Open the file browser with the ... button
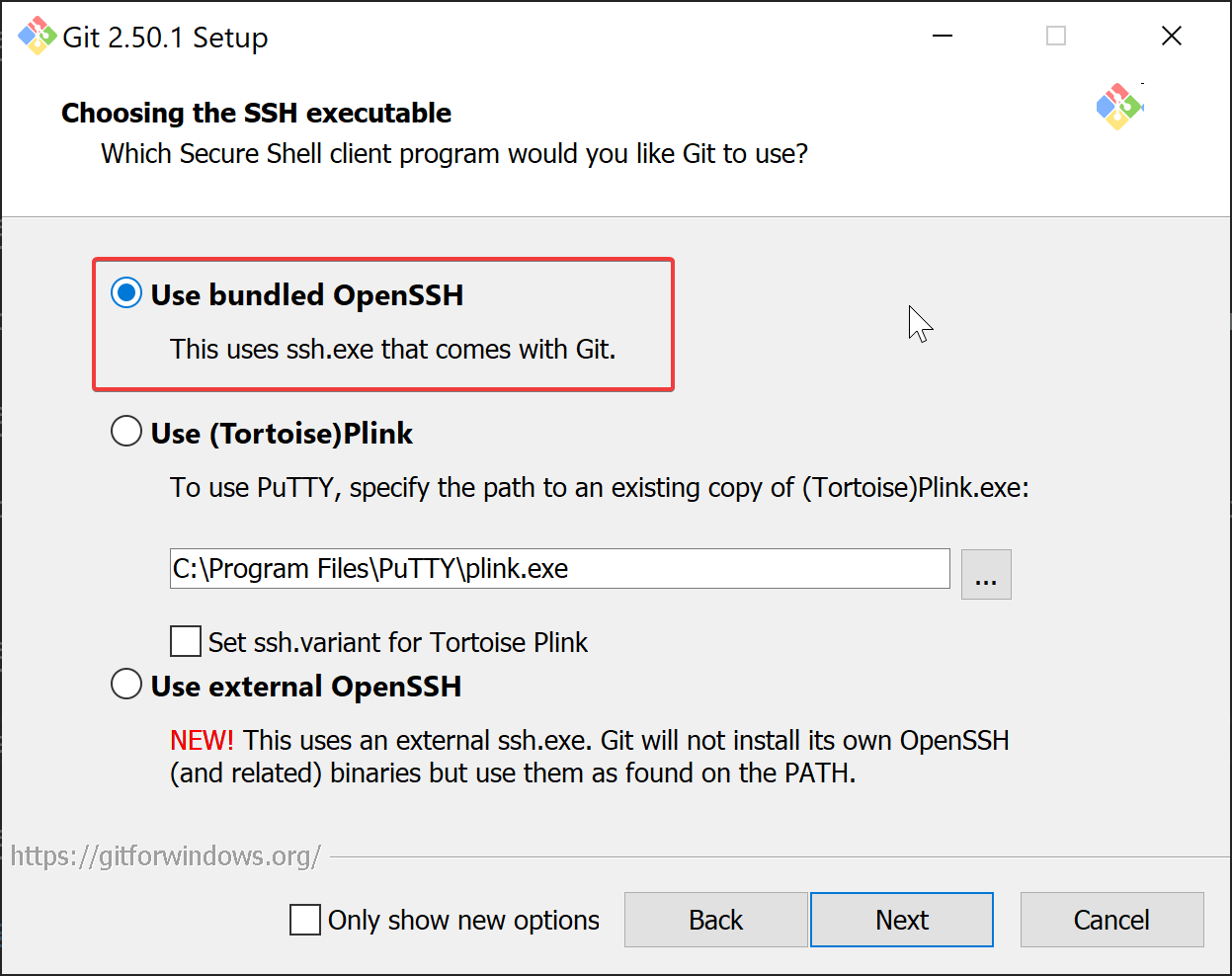The height and width of the screenshot is (976, 1232). [x=986, y=574]
